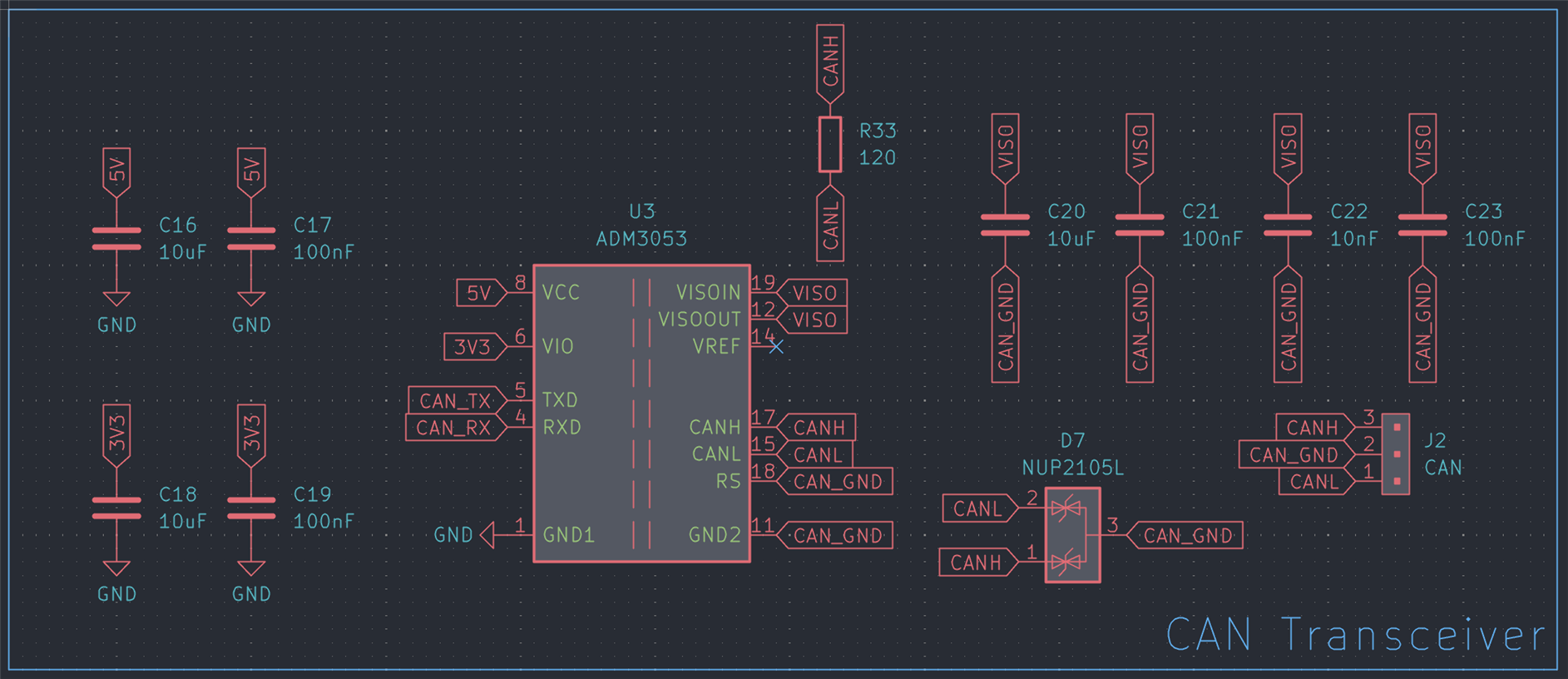Select the J2 CAN connector symbol
This screenshot has height=679, width=1568.
[1396, 454]
